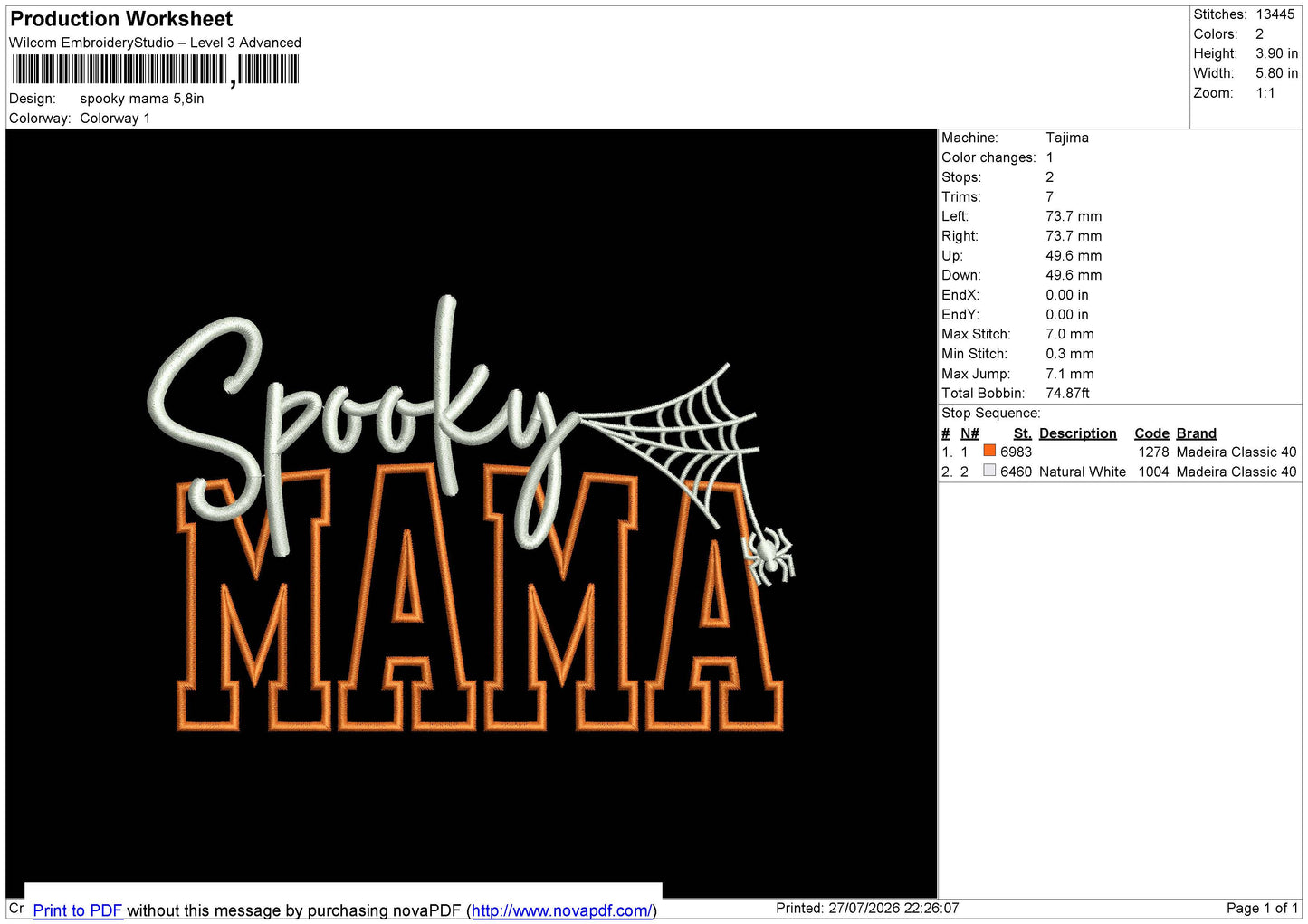Click the design barcode image
1308x924 pixels.
155,70
